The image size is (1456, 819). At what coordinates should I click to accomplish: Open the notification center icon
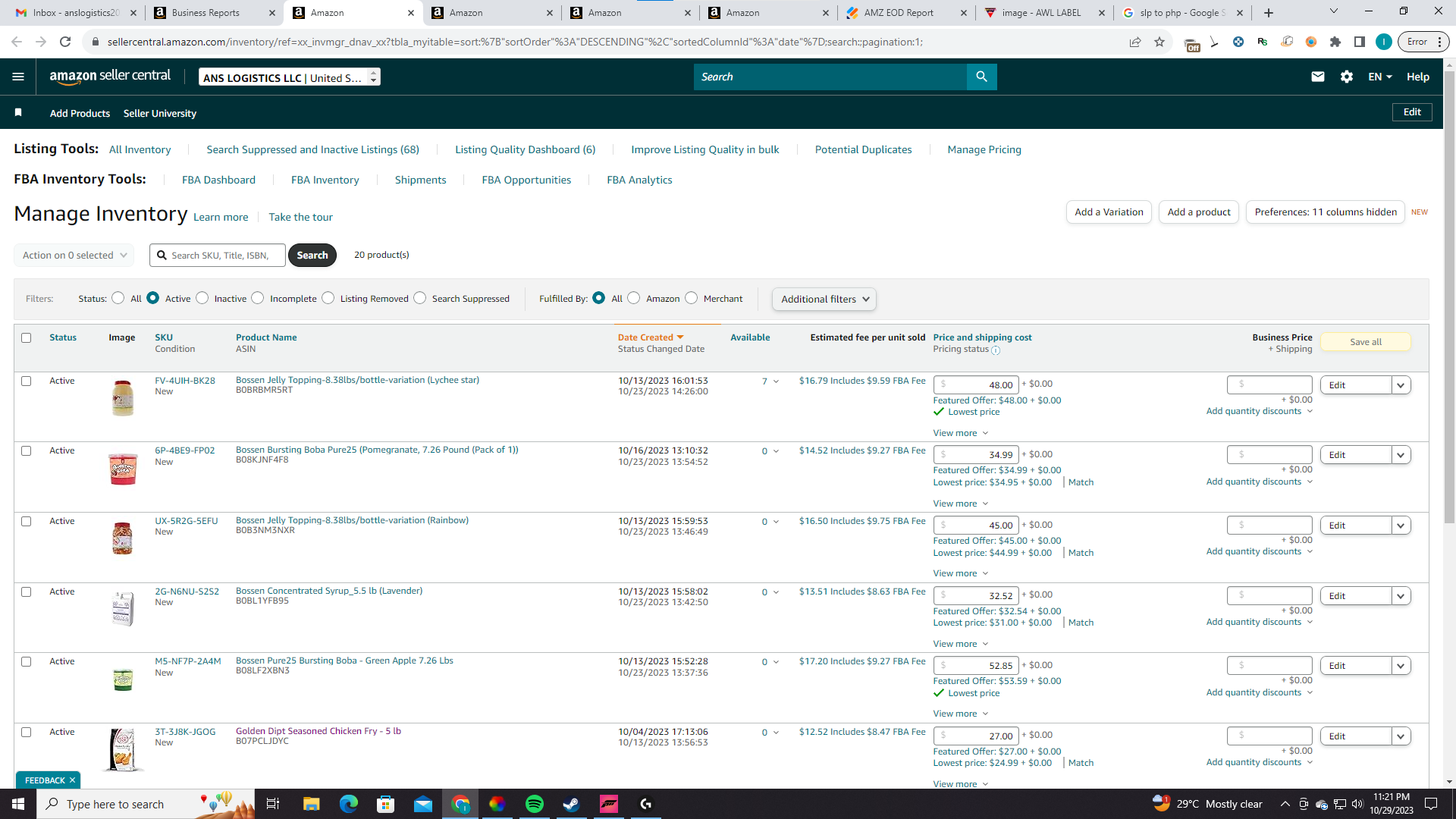coord(1432,804)
